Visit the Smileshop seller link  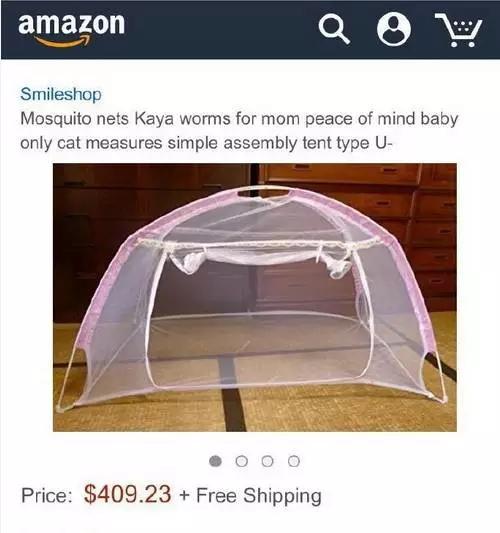coord(61,94)
